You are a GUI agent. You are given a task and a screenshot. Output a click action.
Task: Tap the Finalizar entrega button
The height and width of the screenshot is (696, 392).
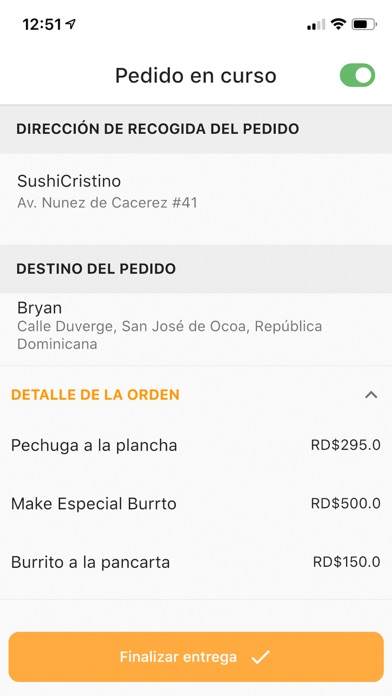[x=196, y=657]
